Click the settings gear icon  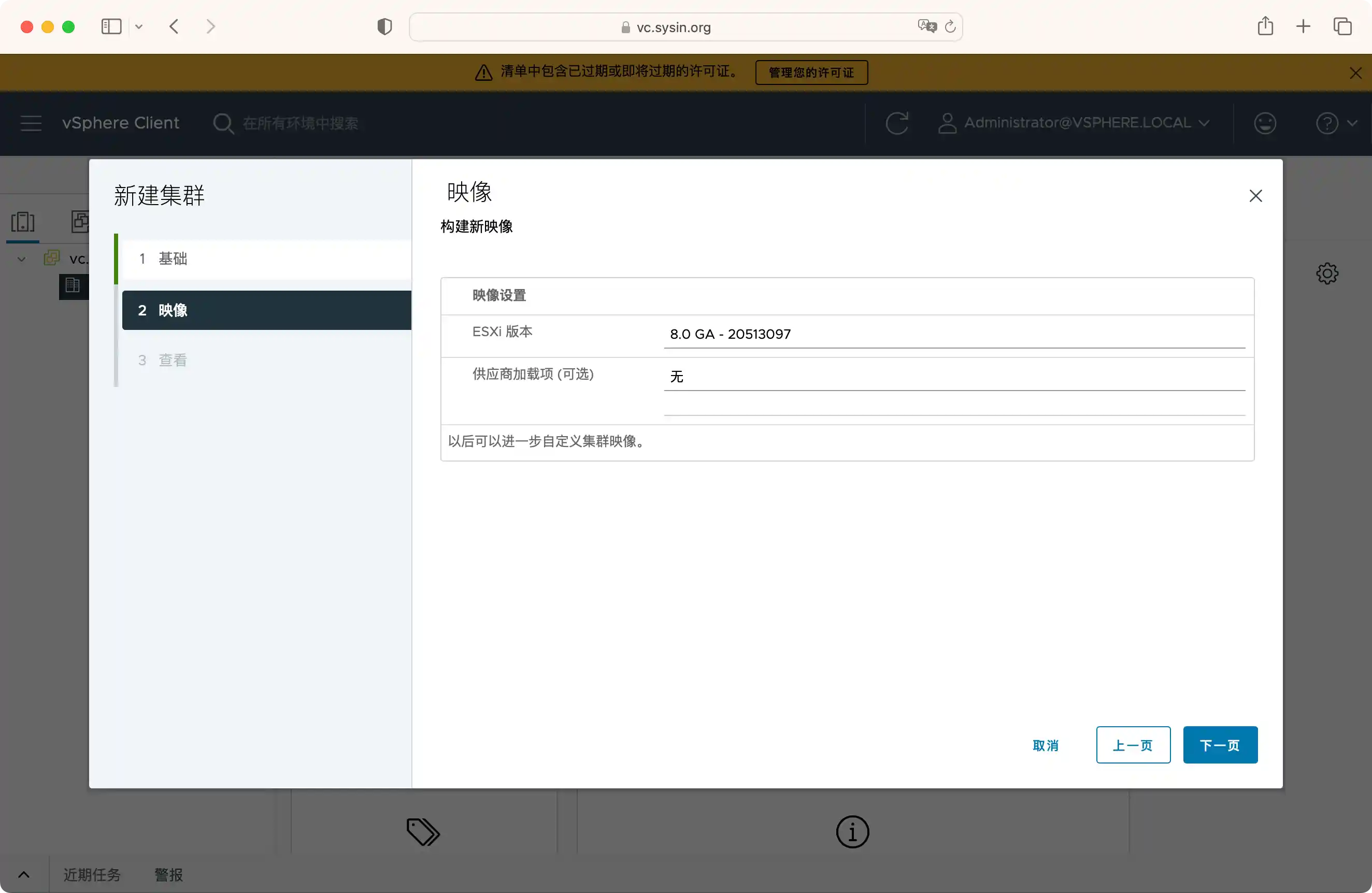1327,273
